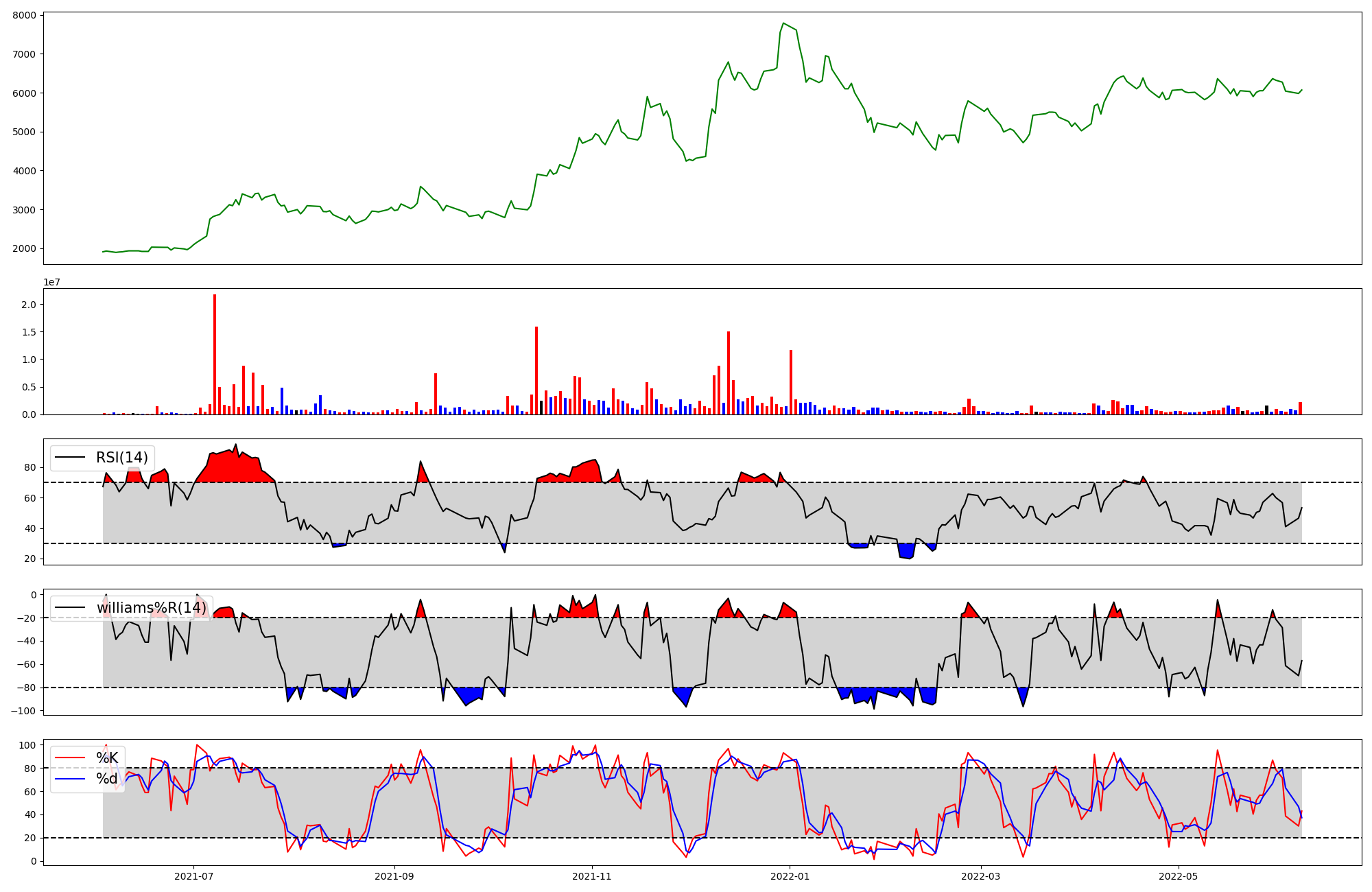This screenshot has width=1372, height=892.
Task: Click the price chart's highest peak
Action: coord(783,23)
